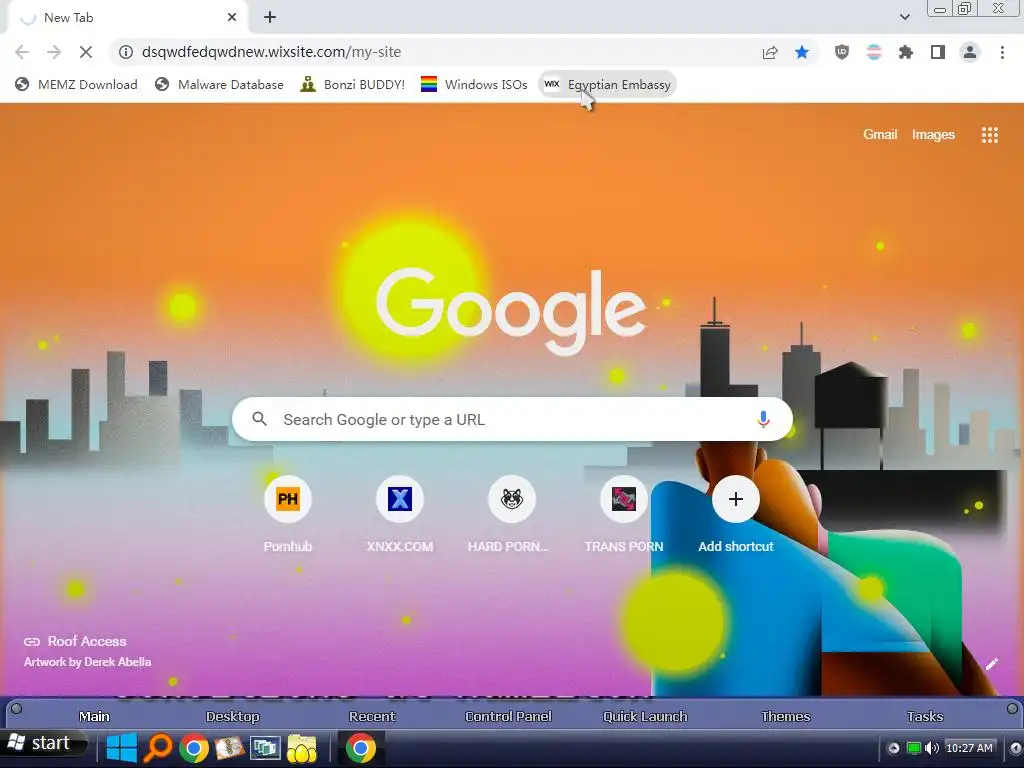Share this page icon in address bar
This screenshot has width=1024, height=768.
tap(770, 52)
